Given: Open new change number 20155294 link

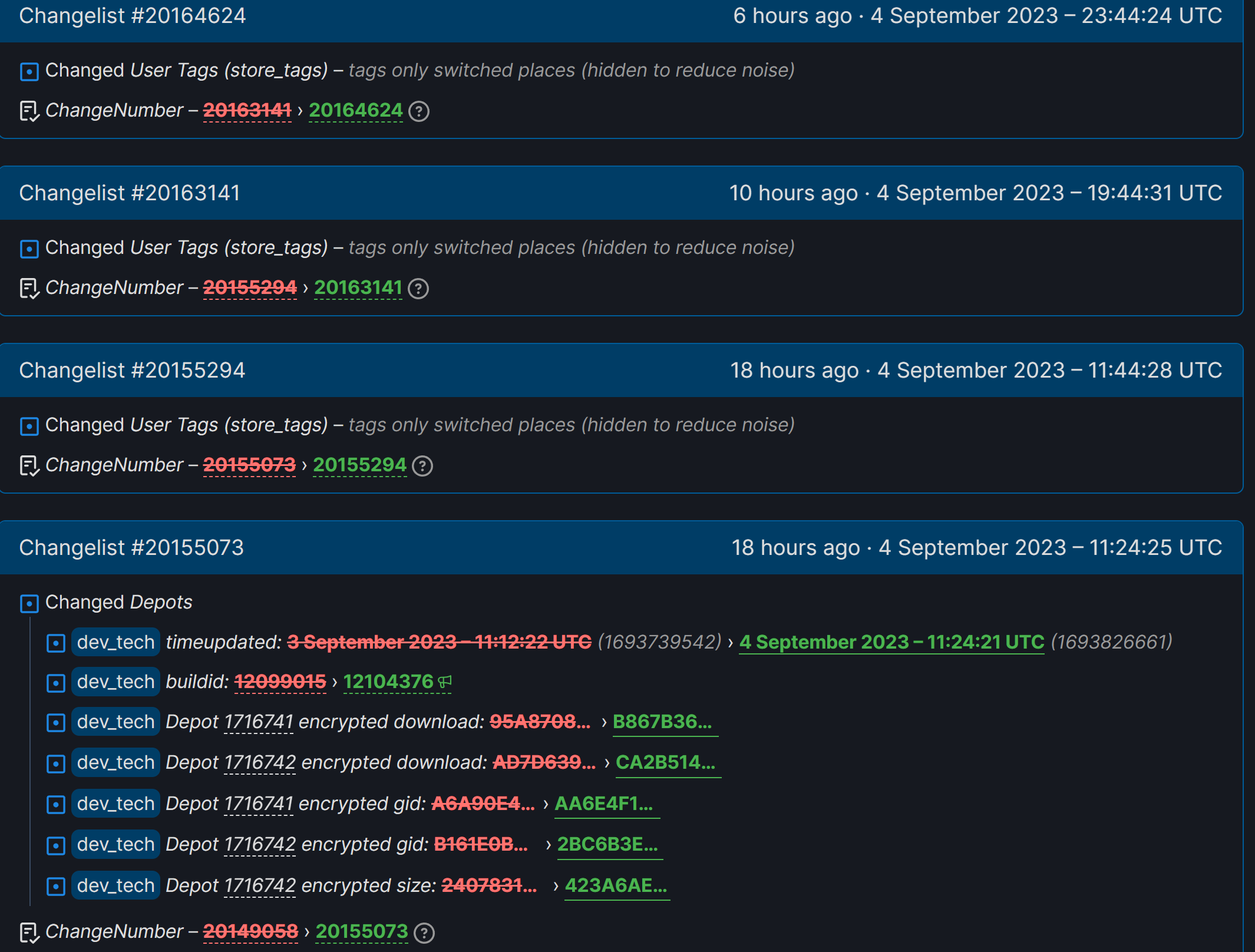Looking at the screenshot, I should (x=360, y=465).
